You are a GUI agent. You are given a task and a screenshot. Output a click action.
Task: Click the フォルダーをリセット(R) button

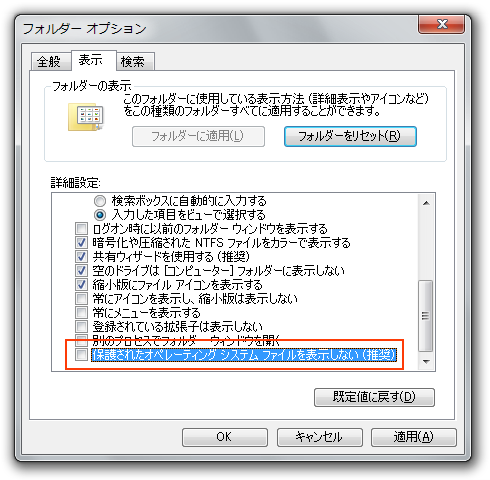350,136
